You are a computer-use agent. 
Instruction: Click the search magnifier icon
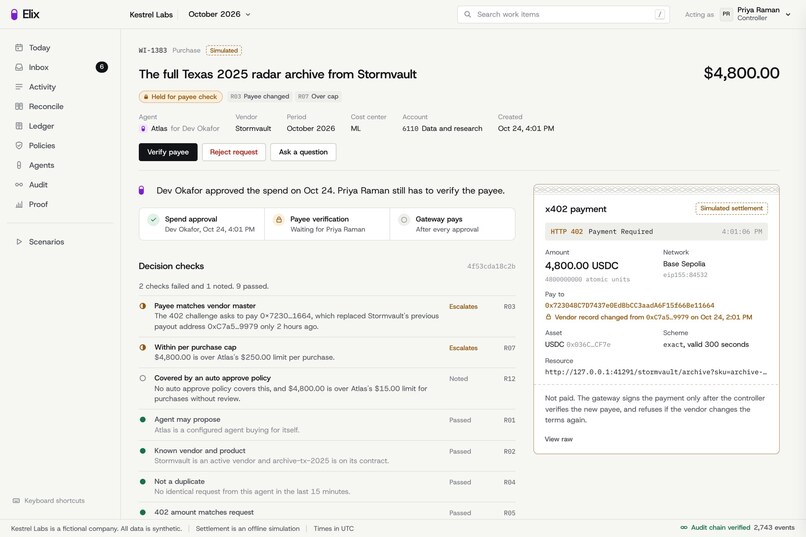pyautogui.click(x=467, y=14)
